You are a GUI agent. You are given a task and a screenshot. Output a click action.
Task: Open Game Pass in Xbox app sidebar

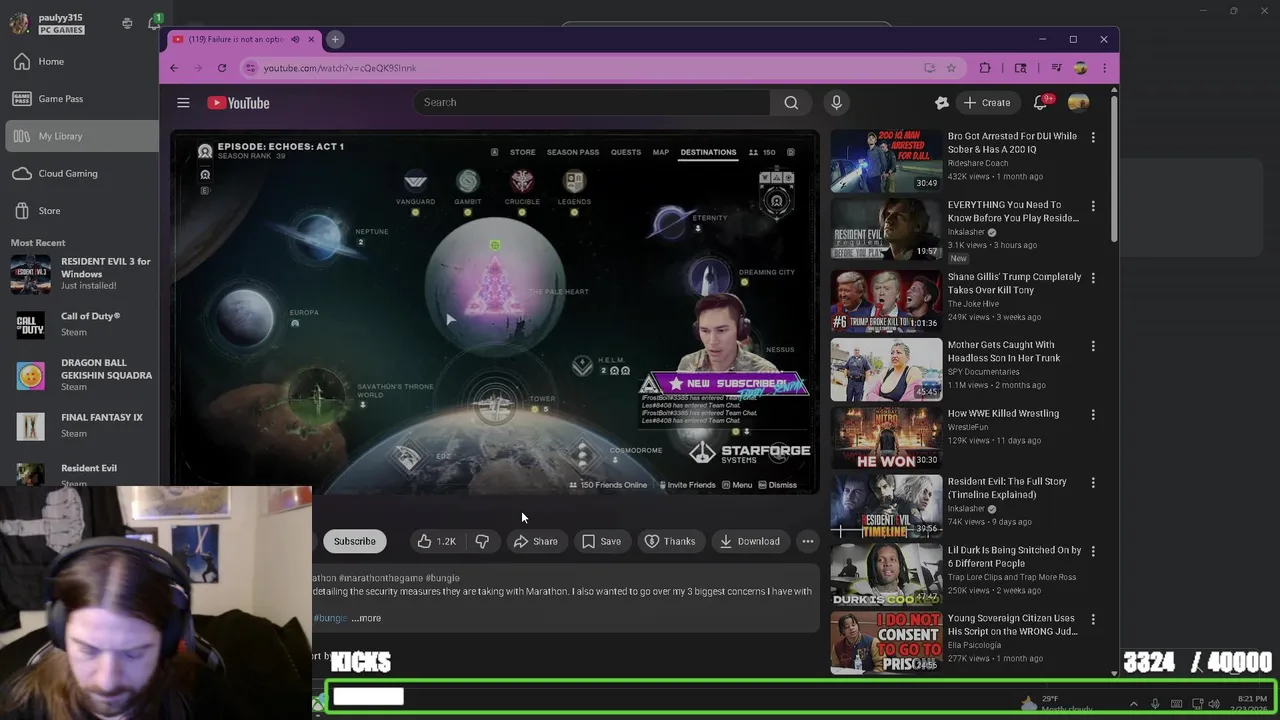coord(80,98)
